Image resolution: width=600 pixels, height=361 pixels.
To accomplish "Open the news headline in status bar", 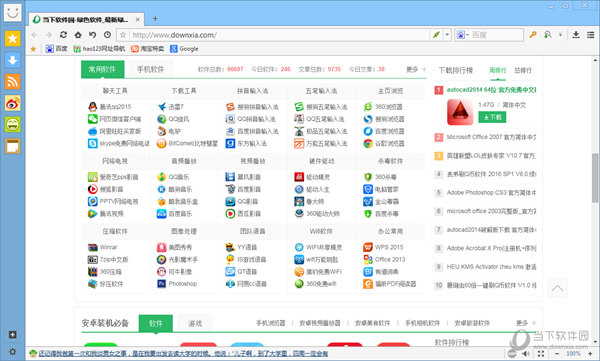I will [183, 354].
